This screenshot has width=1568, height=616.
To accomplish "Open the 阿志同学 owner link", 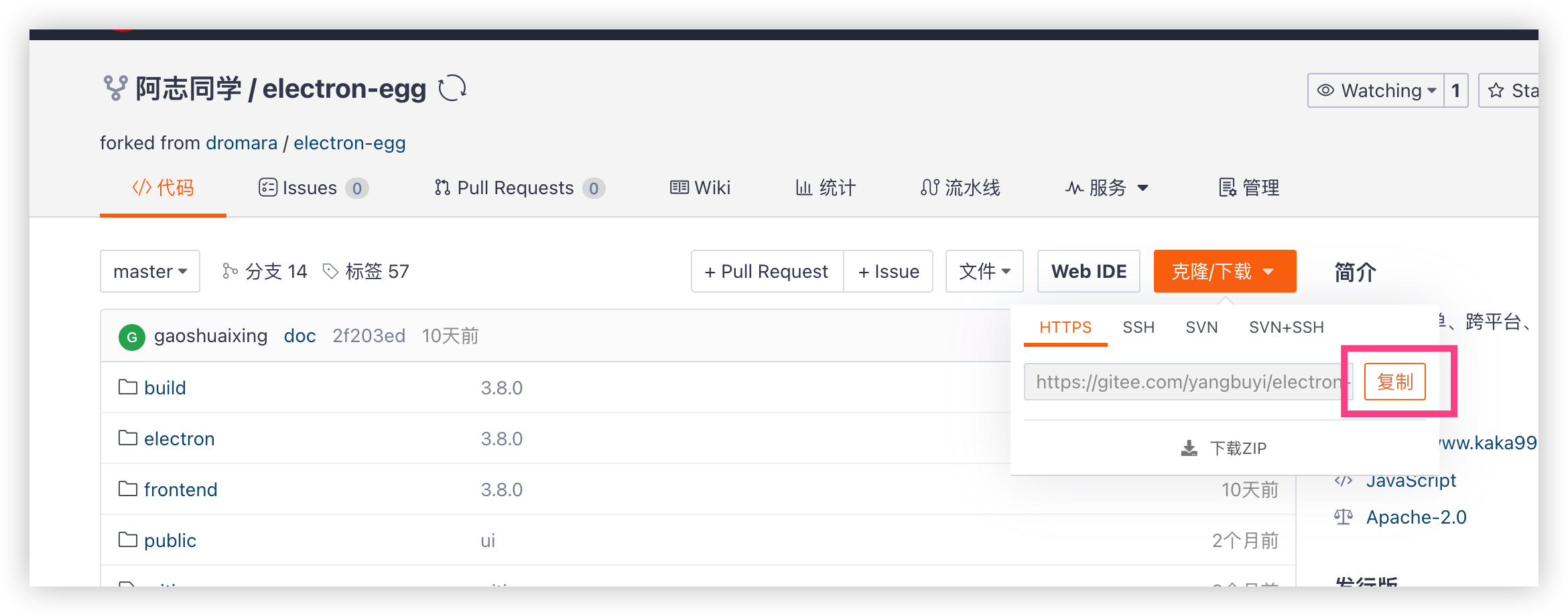I will [188, 88].
